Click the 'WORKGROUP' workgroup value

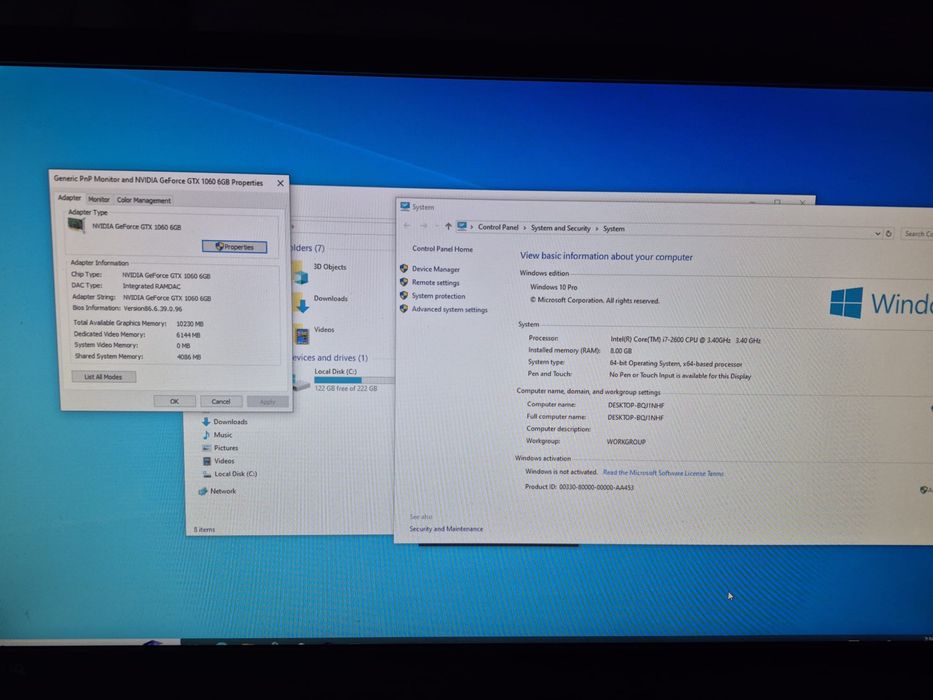pos(626,442)
